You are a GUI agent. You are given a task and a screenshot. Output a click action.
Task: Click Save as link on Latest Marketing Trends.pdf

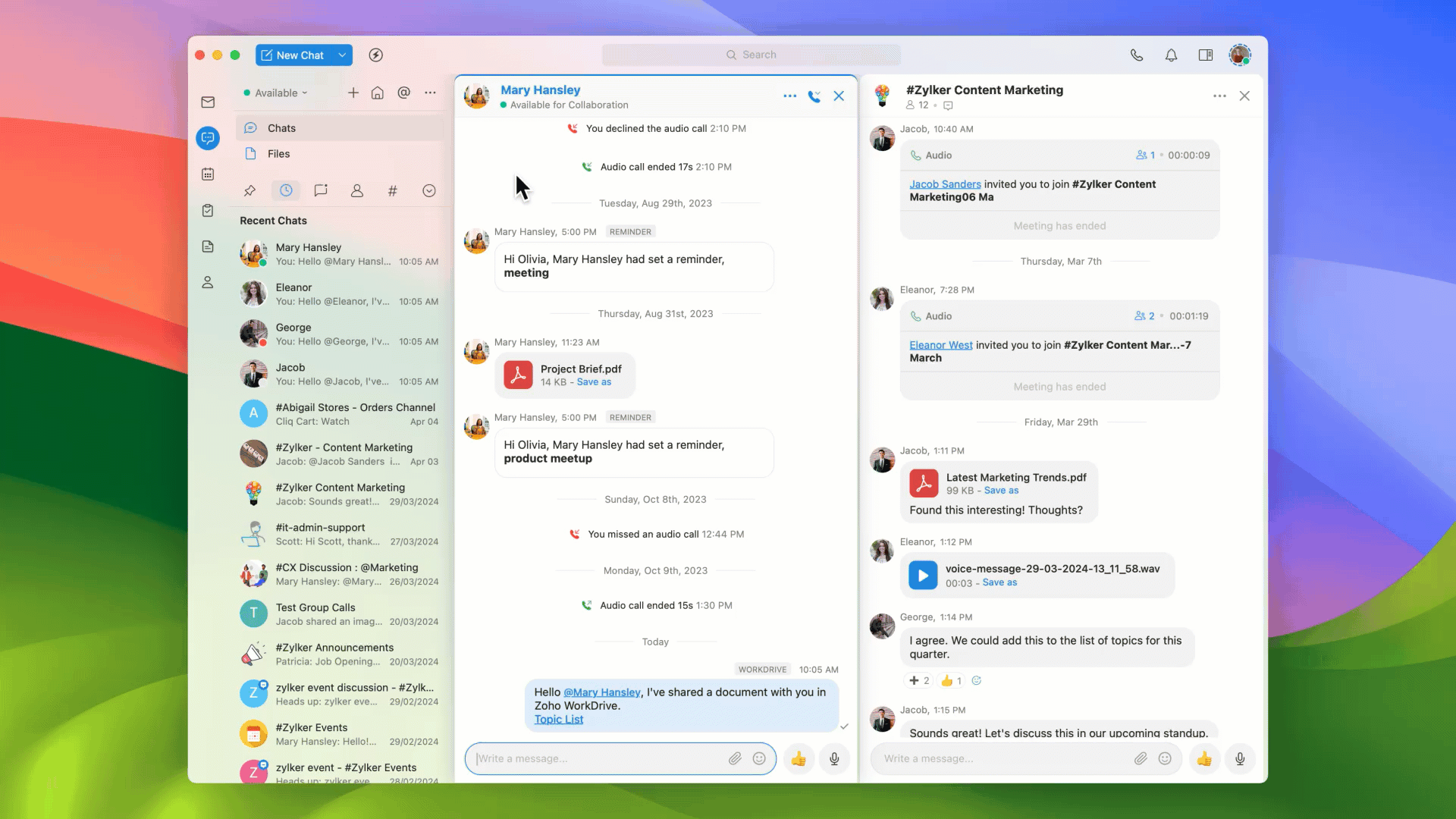[x=1002, y=490]
